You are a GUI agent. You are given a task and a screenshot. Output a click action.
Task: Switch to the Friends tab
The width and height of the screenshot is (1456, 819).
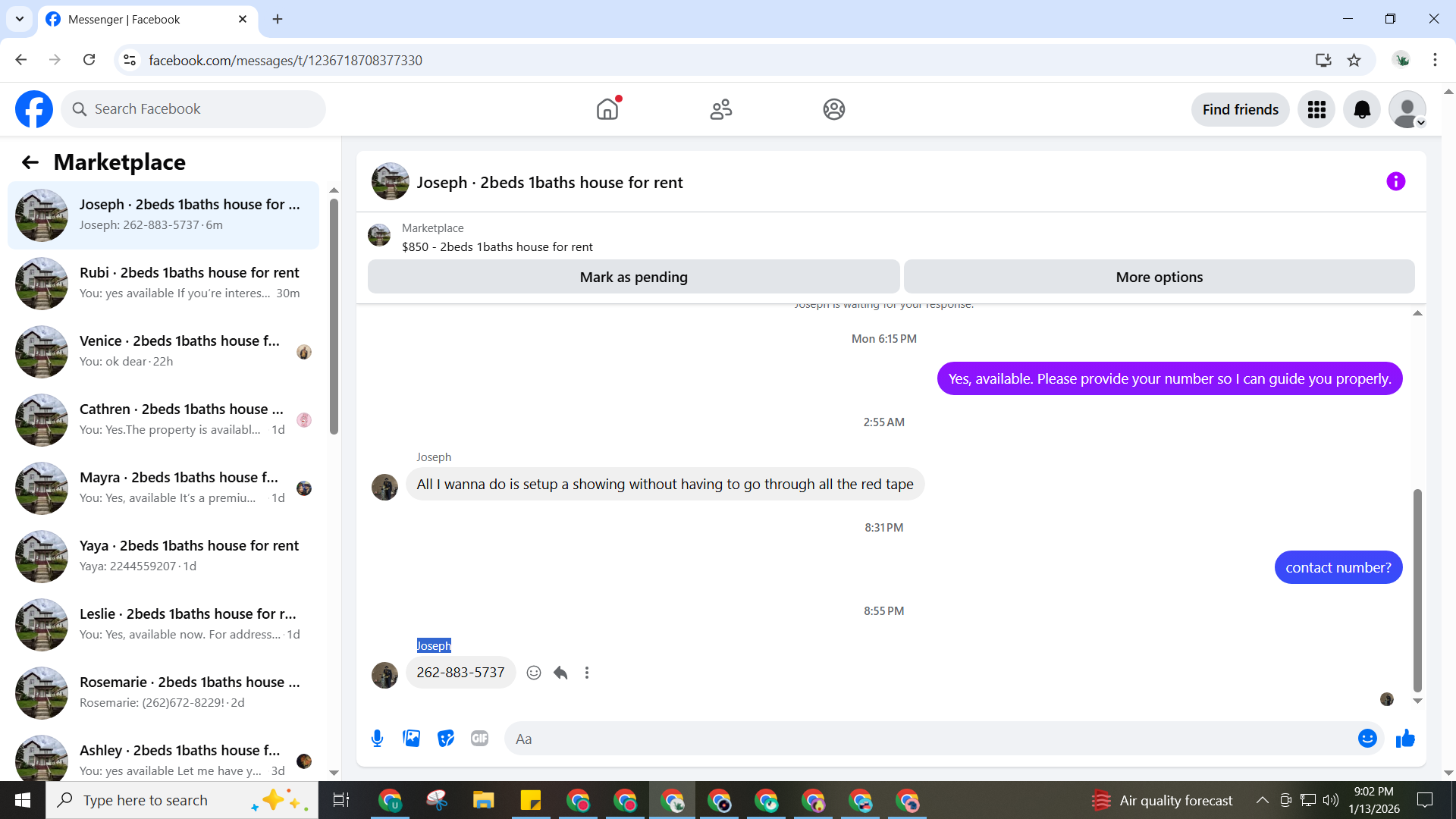coord(720,110)
